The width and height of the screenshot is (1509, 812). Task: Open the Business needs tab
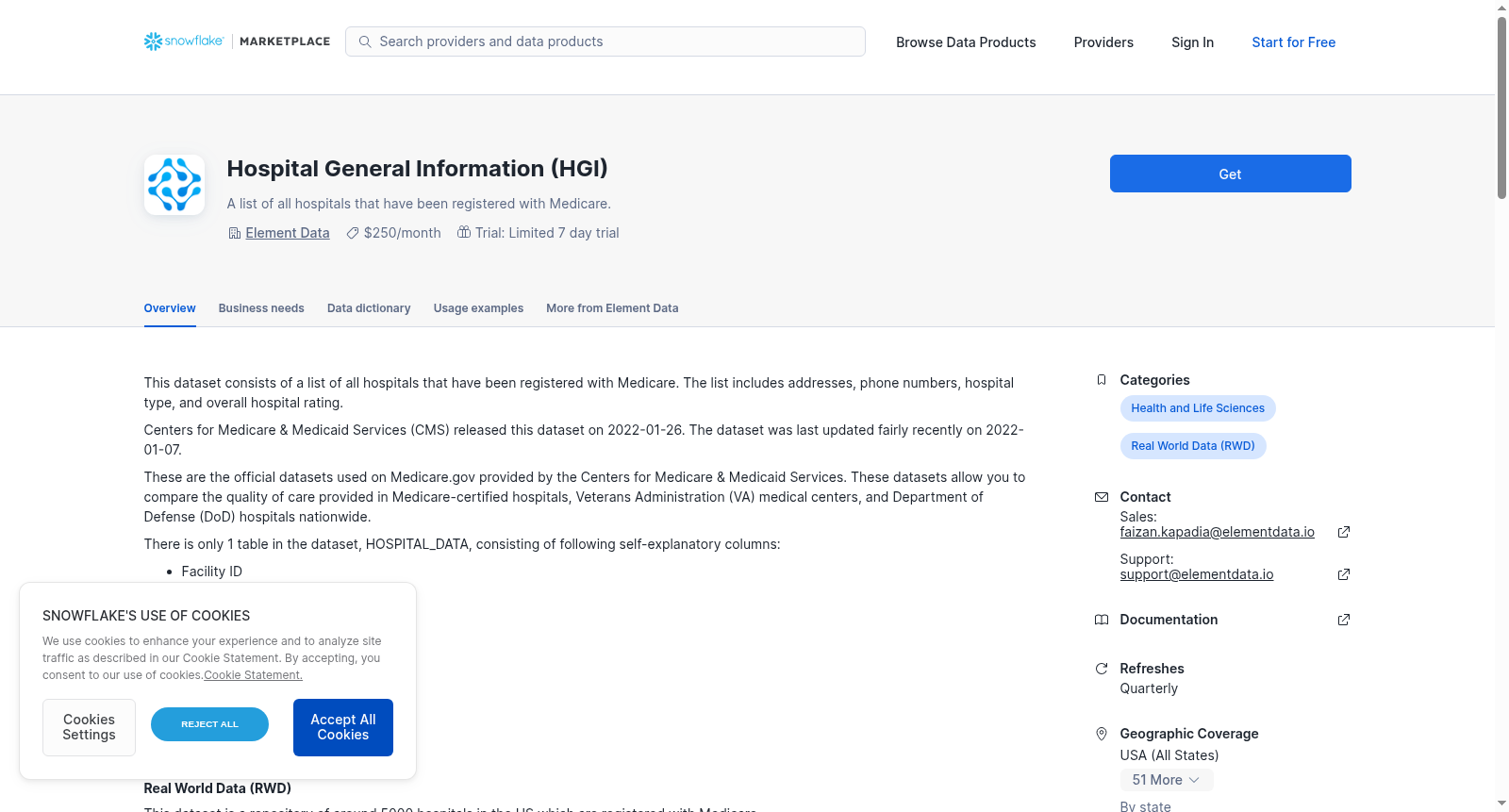click(261, 308)
